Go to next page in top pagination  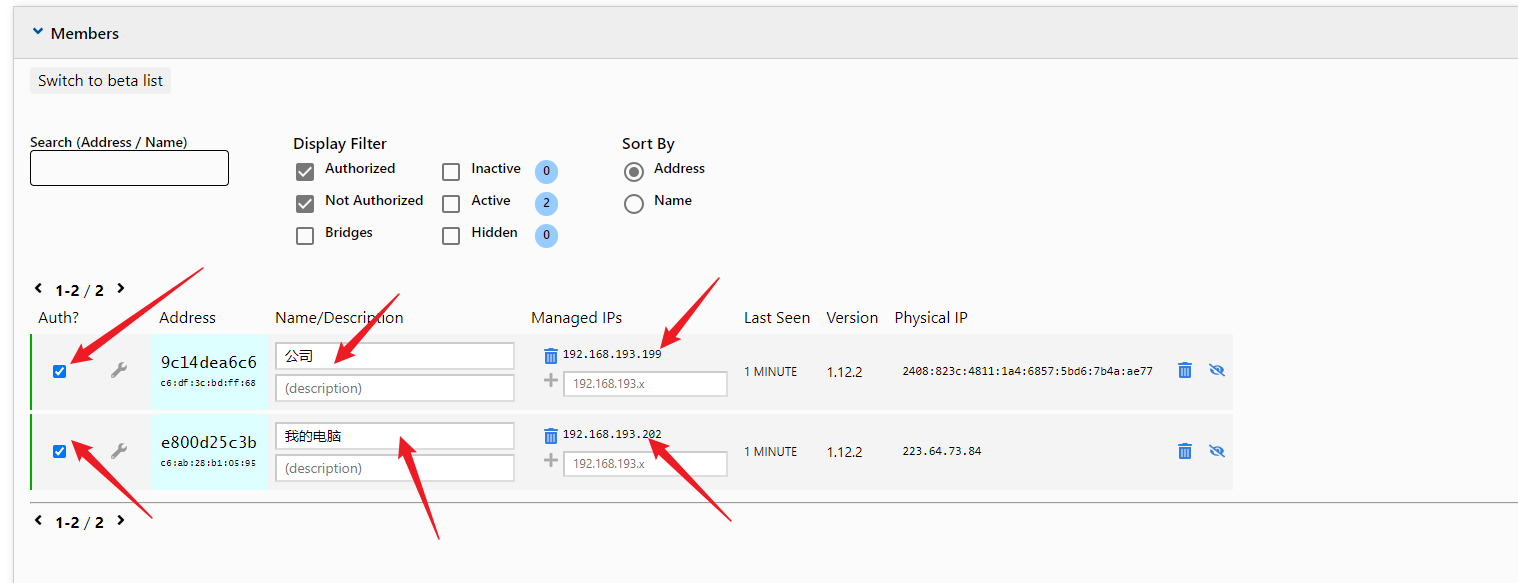[121, 288]
